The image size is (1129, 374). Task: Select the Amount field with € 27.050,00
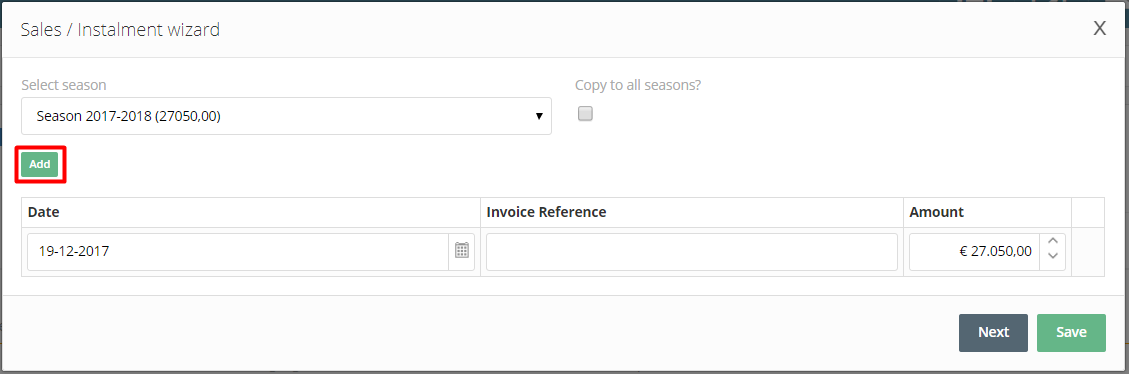(x=974, y=251)
